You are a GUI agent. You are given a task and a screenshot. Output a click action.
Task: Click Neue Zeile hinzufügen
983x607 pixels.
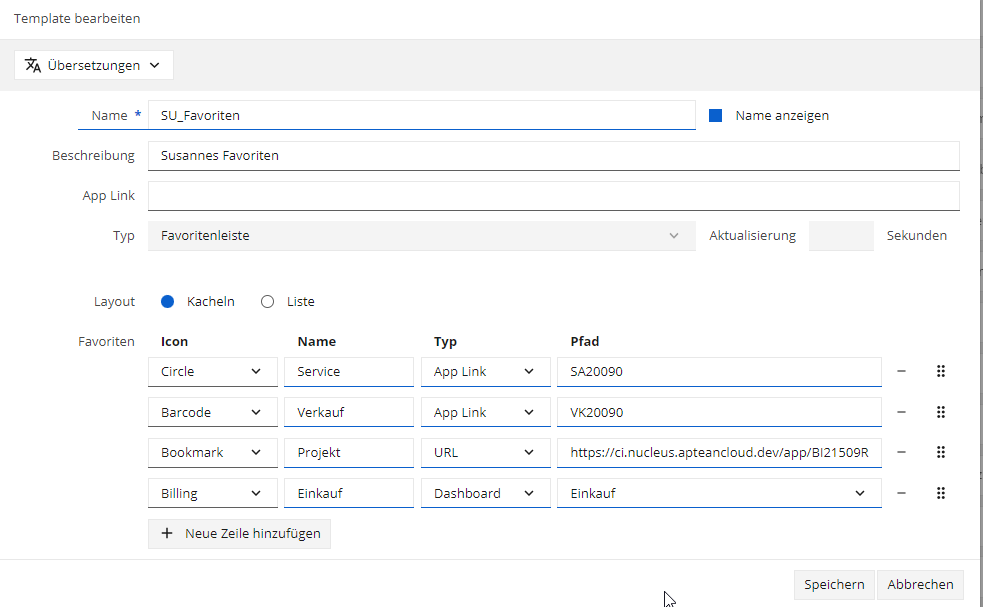click(x=239, y=534)
